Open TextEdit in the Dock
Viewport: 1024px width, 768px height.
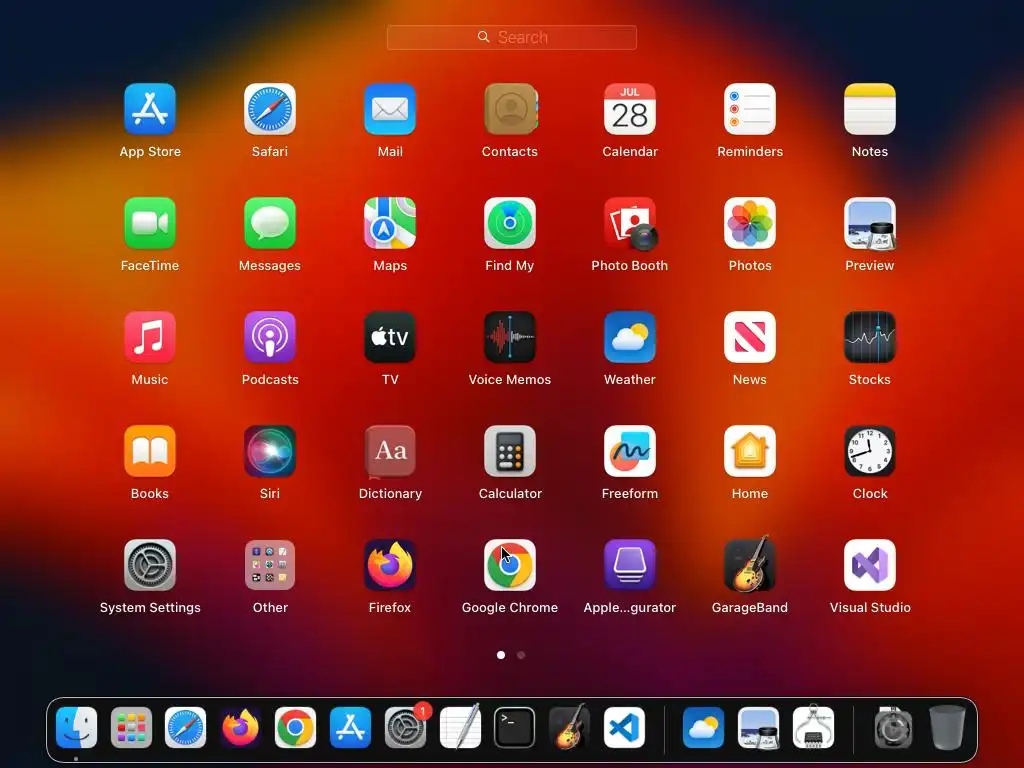click(x=460, y=727)
